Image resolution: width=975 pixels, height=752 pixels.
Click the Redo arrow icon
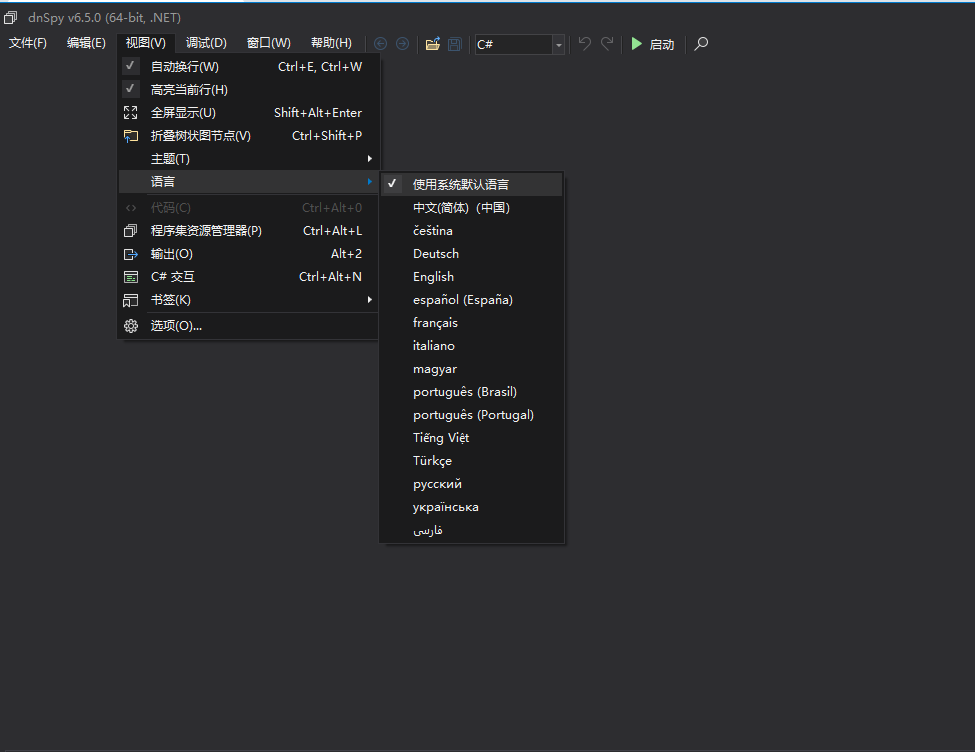click(x=607, y=44)
